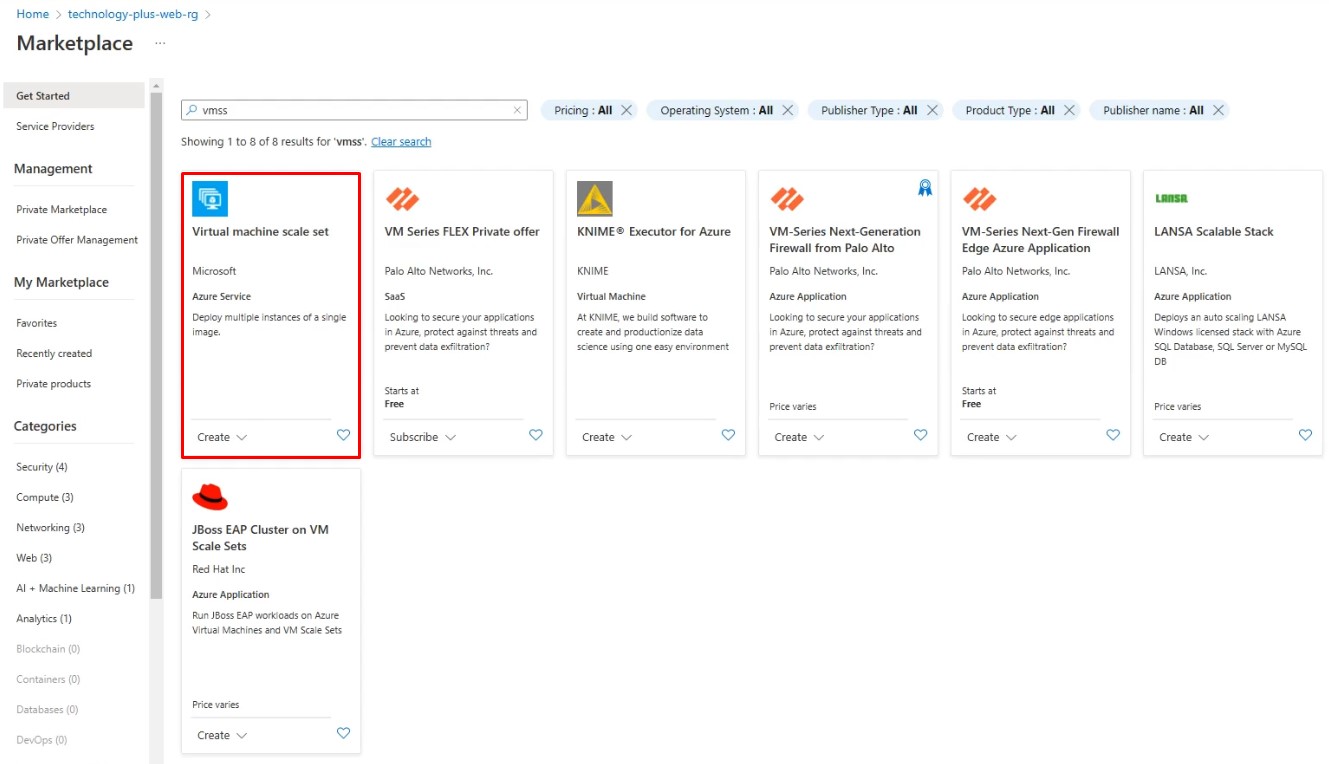Viewport: 1329px width, 764px height.
Task: Go to technology-plus-web-rg breadcrumb
Action: (133, 14)
